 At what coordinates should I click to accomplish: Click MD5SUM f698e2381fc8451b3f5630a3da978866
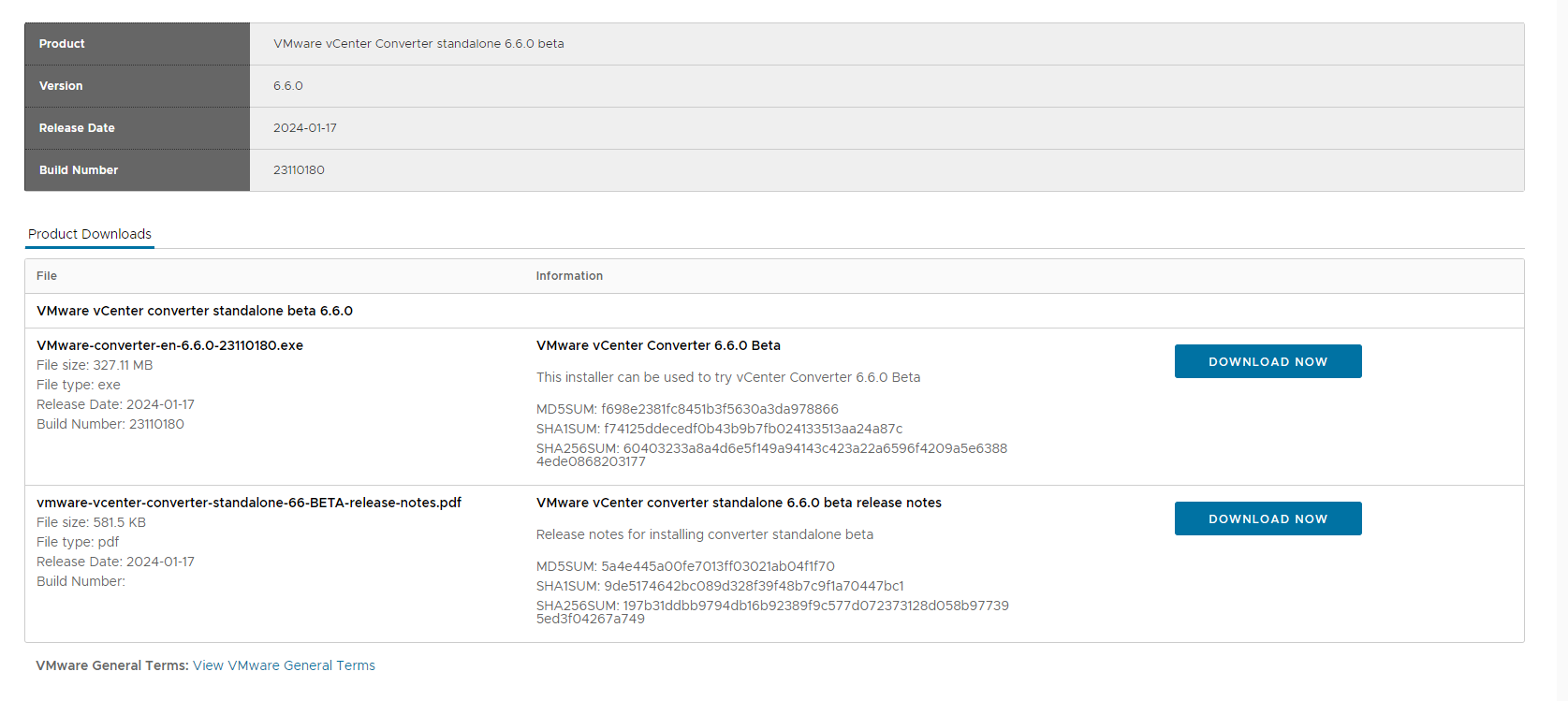[687, 409]
